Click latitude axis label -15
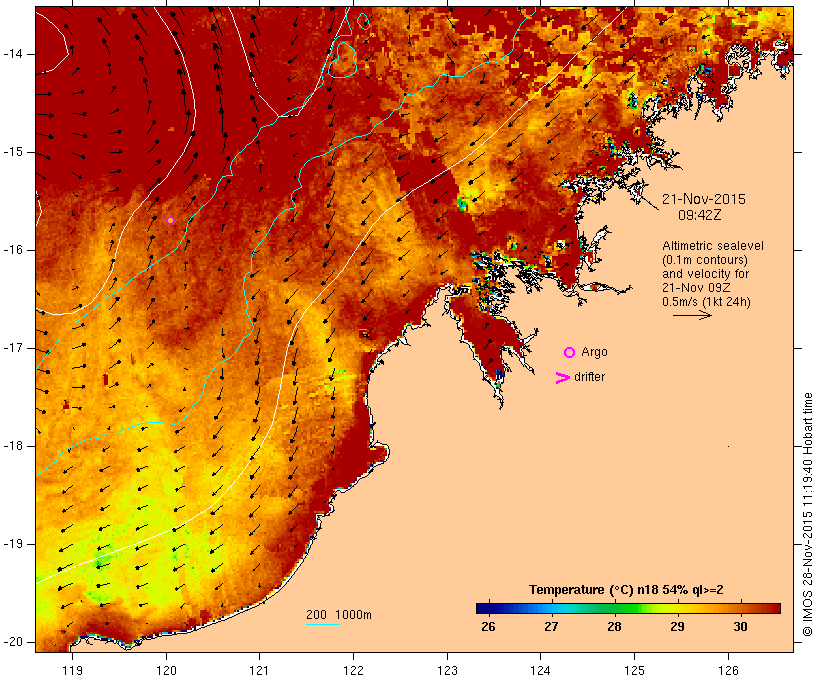The image size is (820, 680). click(x=13, y=152)
